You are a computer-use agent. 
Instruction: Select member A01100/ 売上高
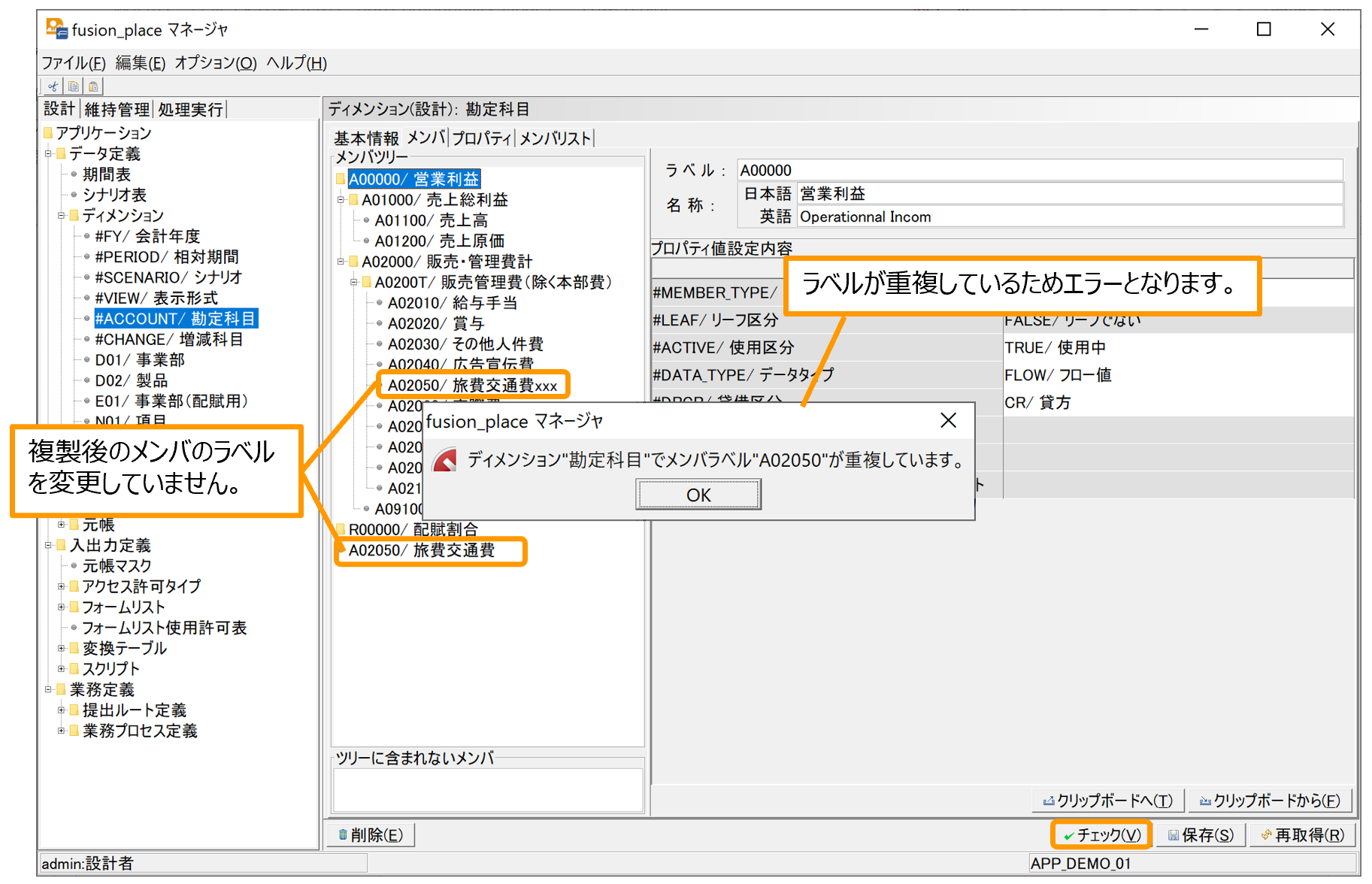click(x=431, y=220)
